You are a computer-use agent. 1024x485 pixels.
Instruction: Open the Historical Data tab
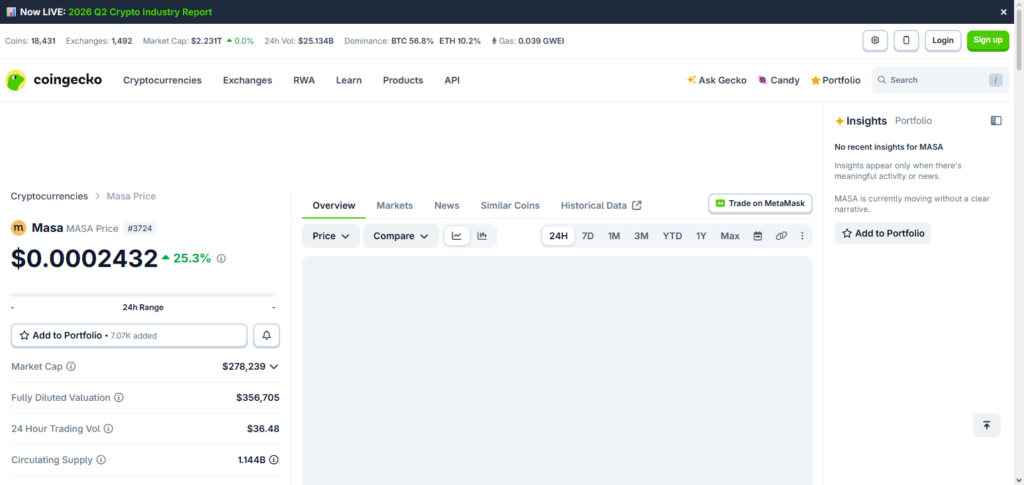(x=601, y=206)
